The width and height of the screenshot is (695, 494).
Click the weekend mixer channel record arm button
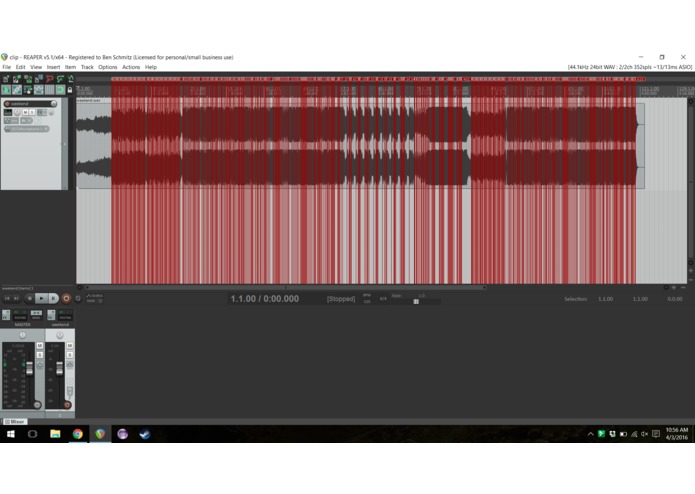[x=67, y=405]
